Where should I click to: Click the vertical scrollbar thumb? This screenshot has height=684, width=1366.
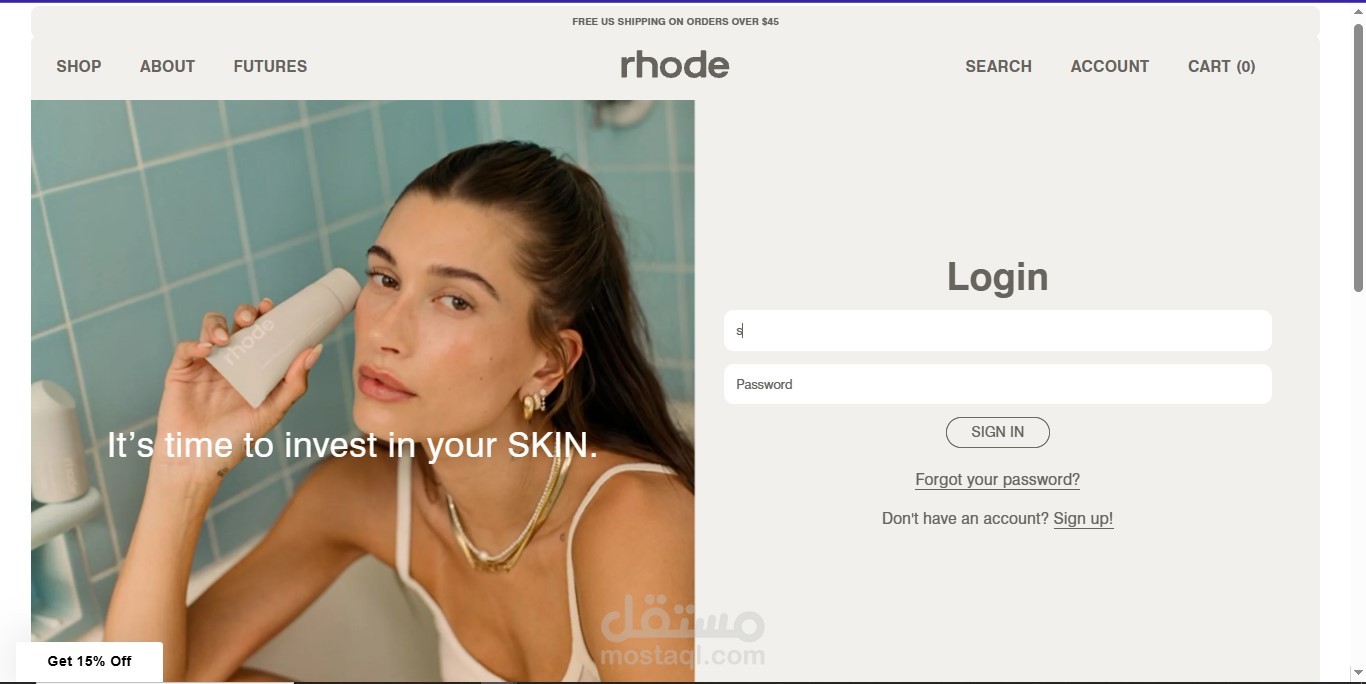[1358, 157]
